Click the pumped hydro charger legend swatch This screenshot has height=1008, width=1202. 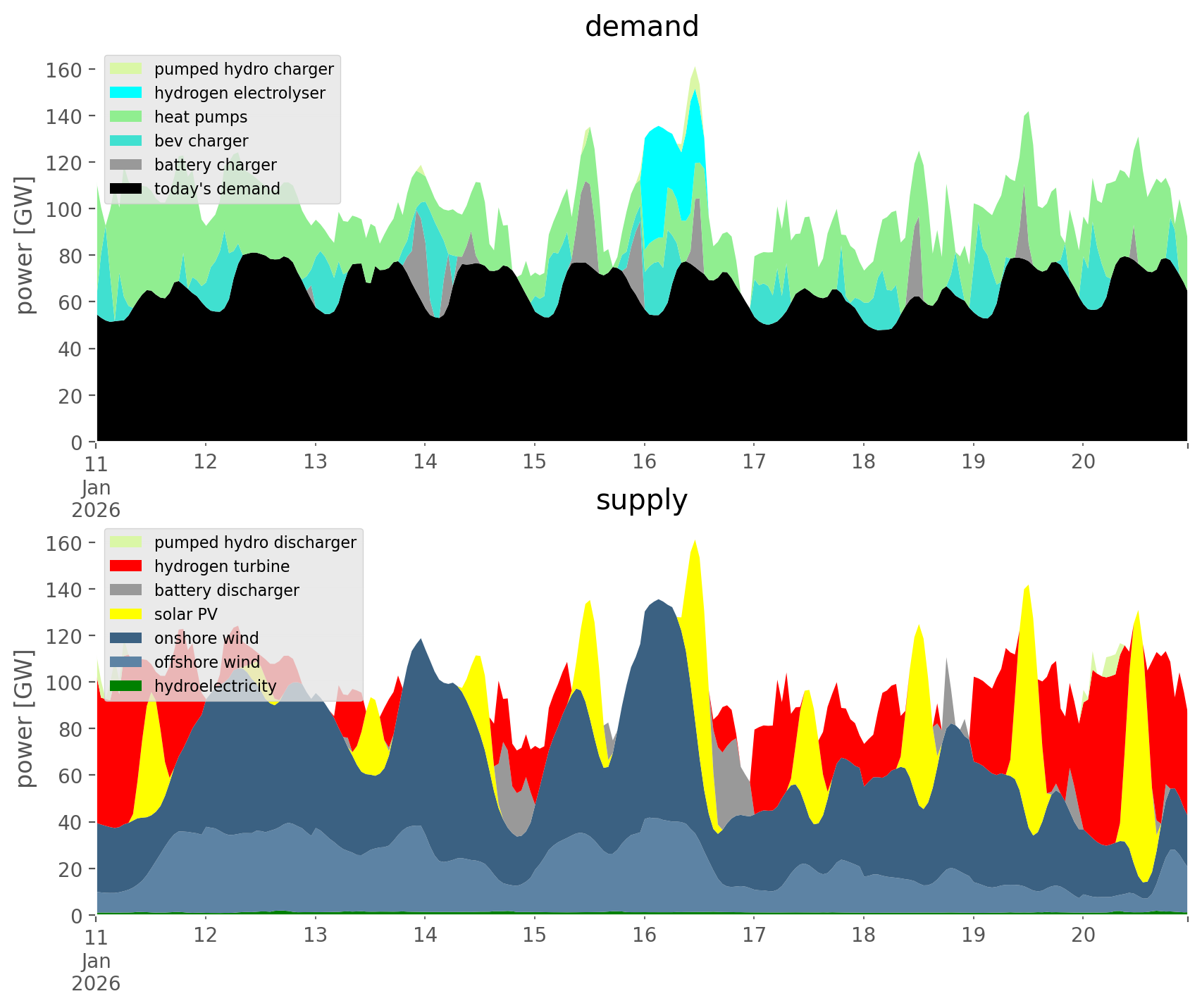126,69
